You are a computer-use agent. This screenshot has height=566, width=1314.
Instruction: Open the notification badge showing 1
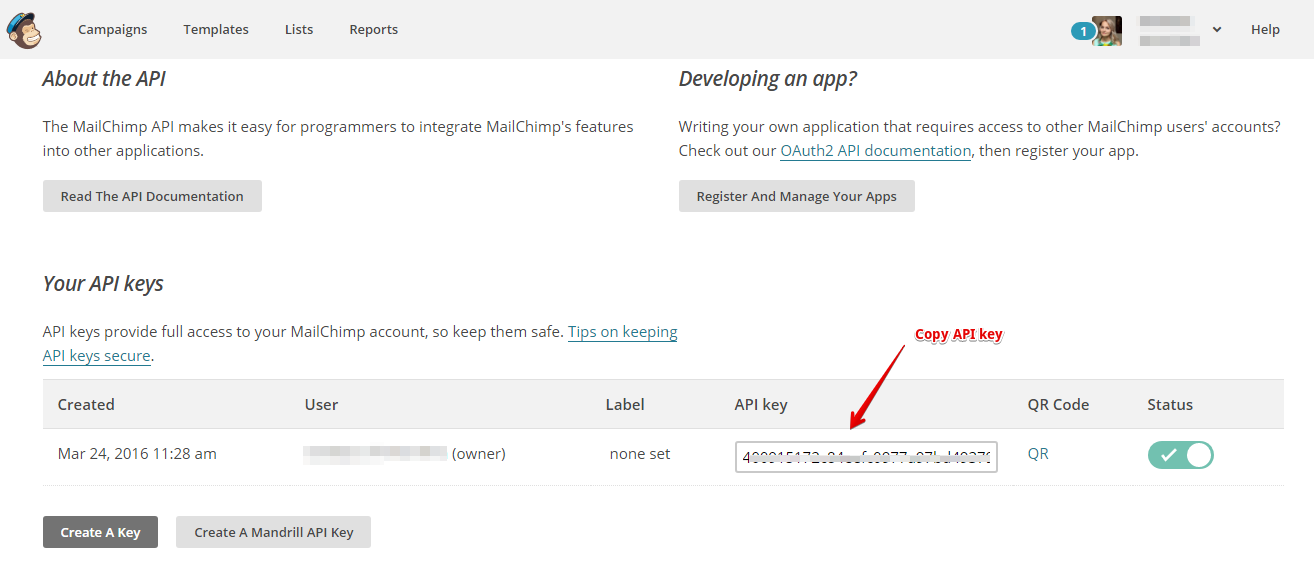pos(1082,31)
